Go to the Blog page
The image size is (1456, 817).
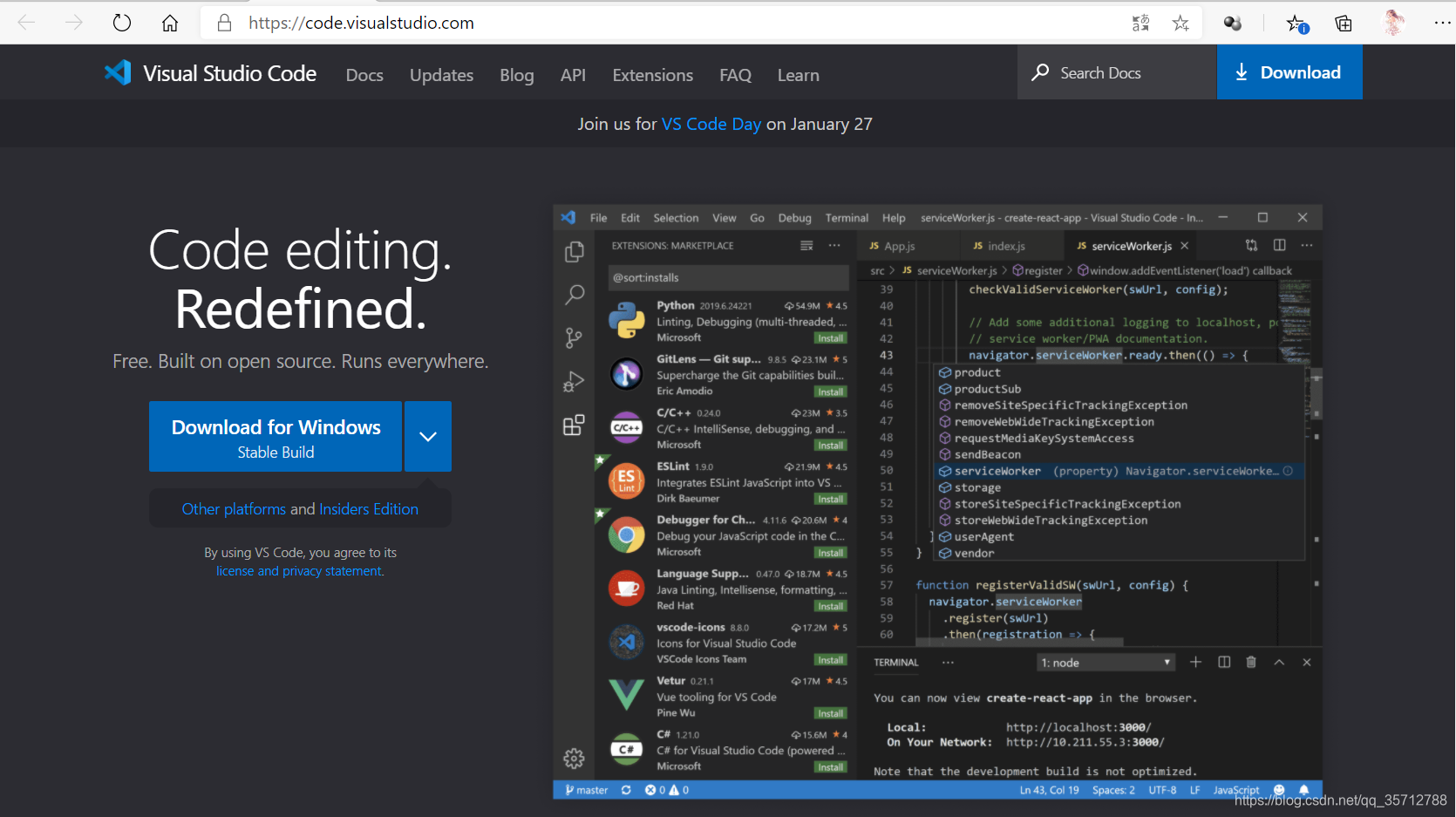517,75
